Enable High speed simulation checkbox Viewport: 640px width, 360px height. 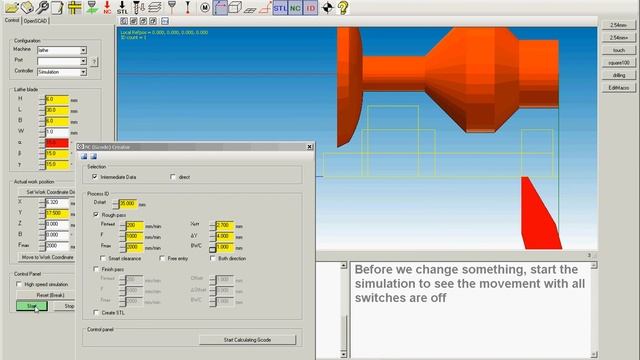[x=19, y=284]
